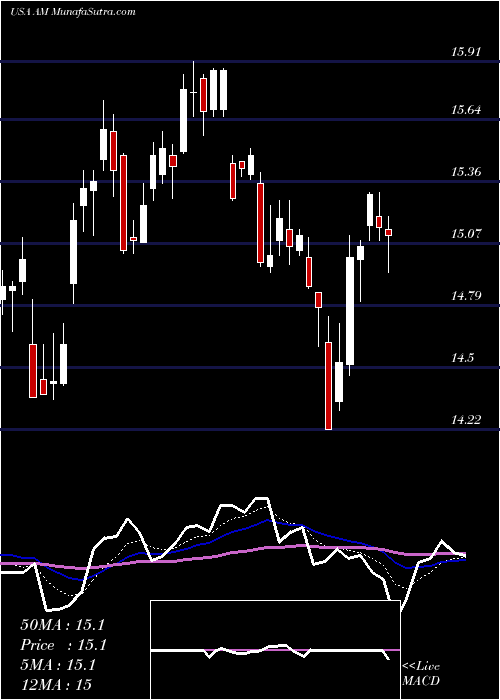Click the 15.07 price axis label
Screen dimensions: 500x700
[466, 234]
